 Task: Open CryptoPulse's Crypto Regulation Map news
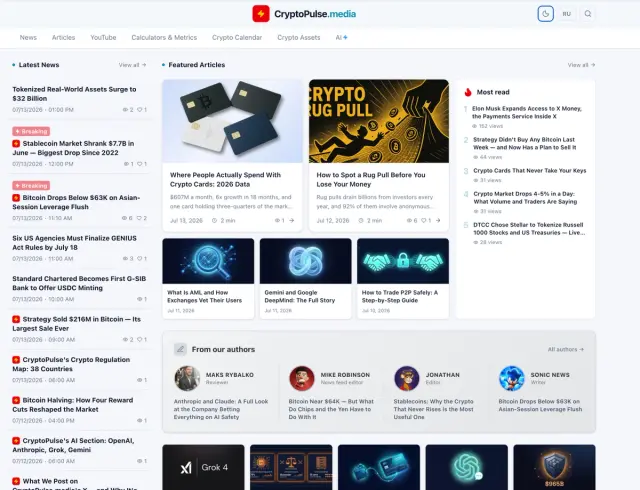click(x=71, y=364)
